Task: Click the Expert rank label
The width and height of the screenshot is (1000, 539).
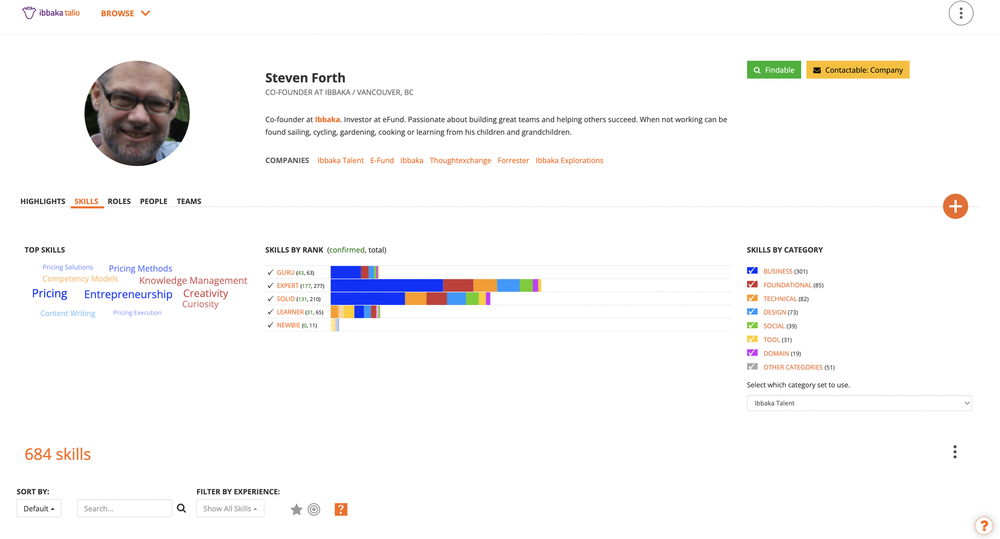Action: click(x=288, y=286)
